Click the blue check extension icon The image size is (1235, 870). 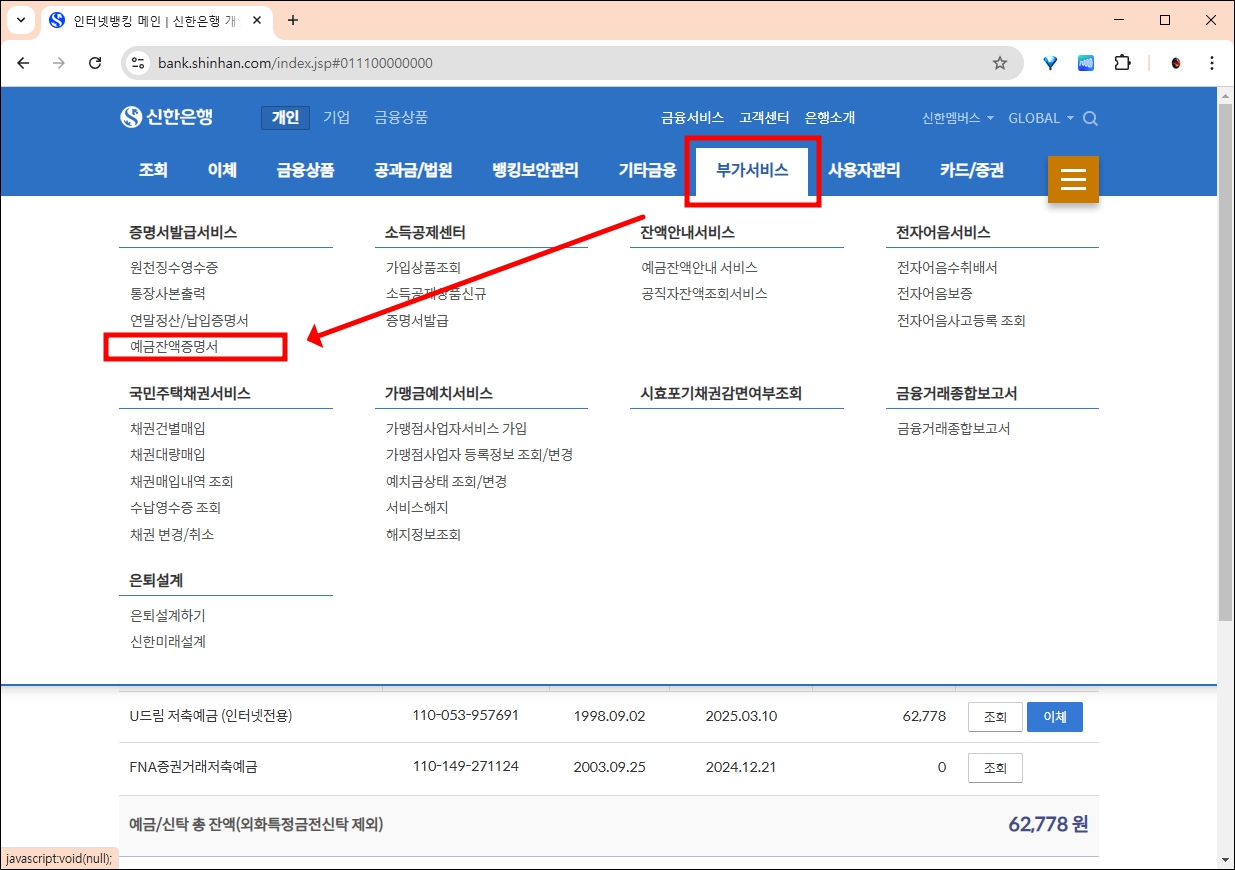coord(1050,63)
